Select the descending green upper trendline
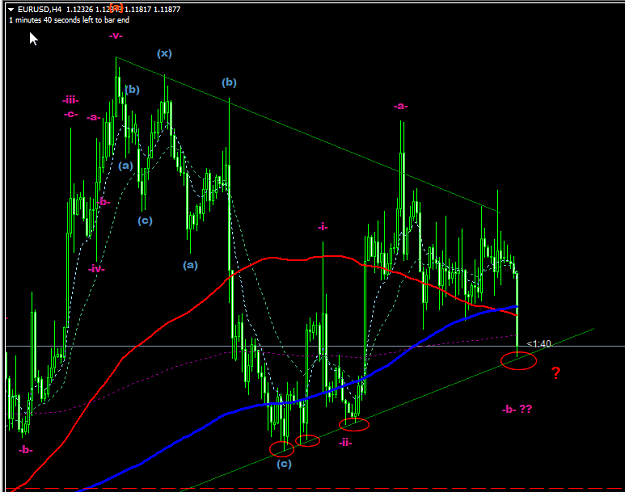The image size is (625, 492). click(307, 134)
